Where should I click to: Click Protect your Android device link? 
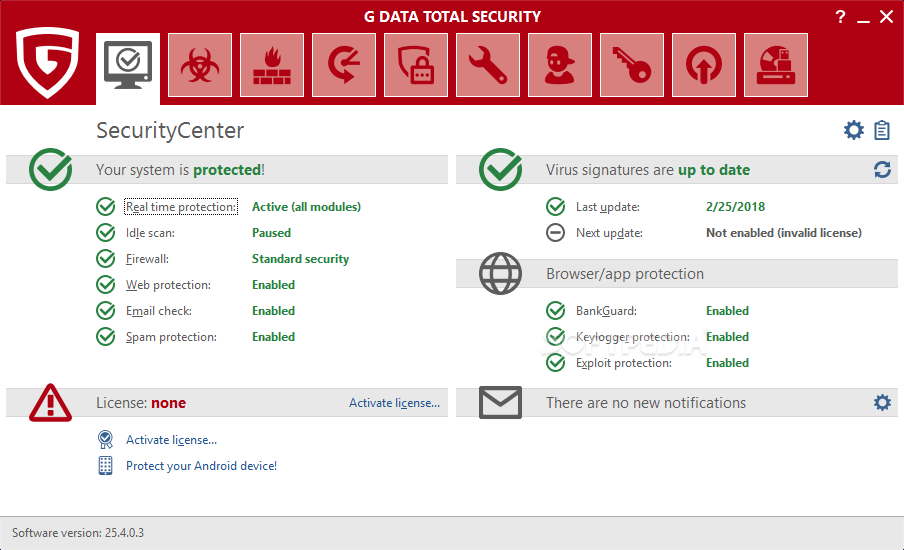point(201,465)
